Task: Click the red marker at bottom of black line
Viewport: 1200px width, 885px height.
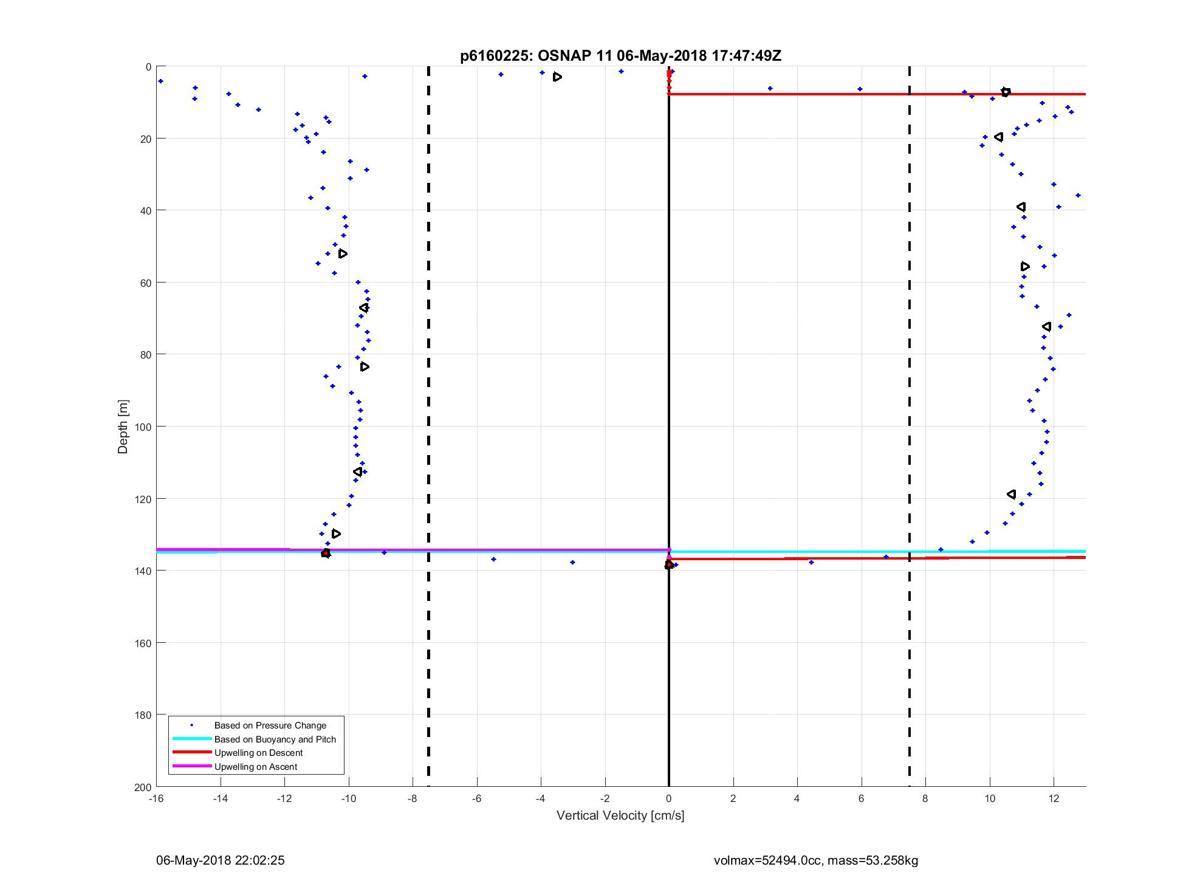Action: [x=669, y=565]
